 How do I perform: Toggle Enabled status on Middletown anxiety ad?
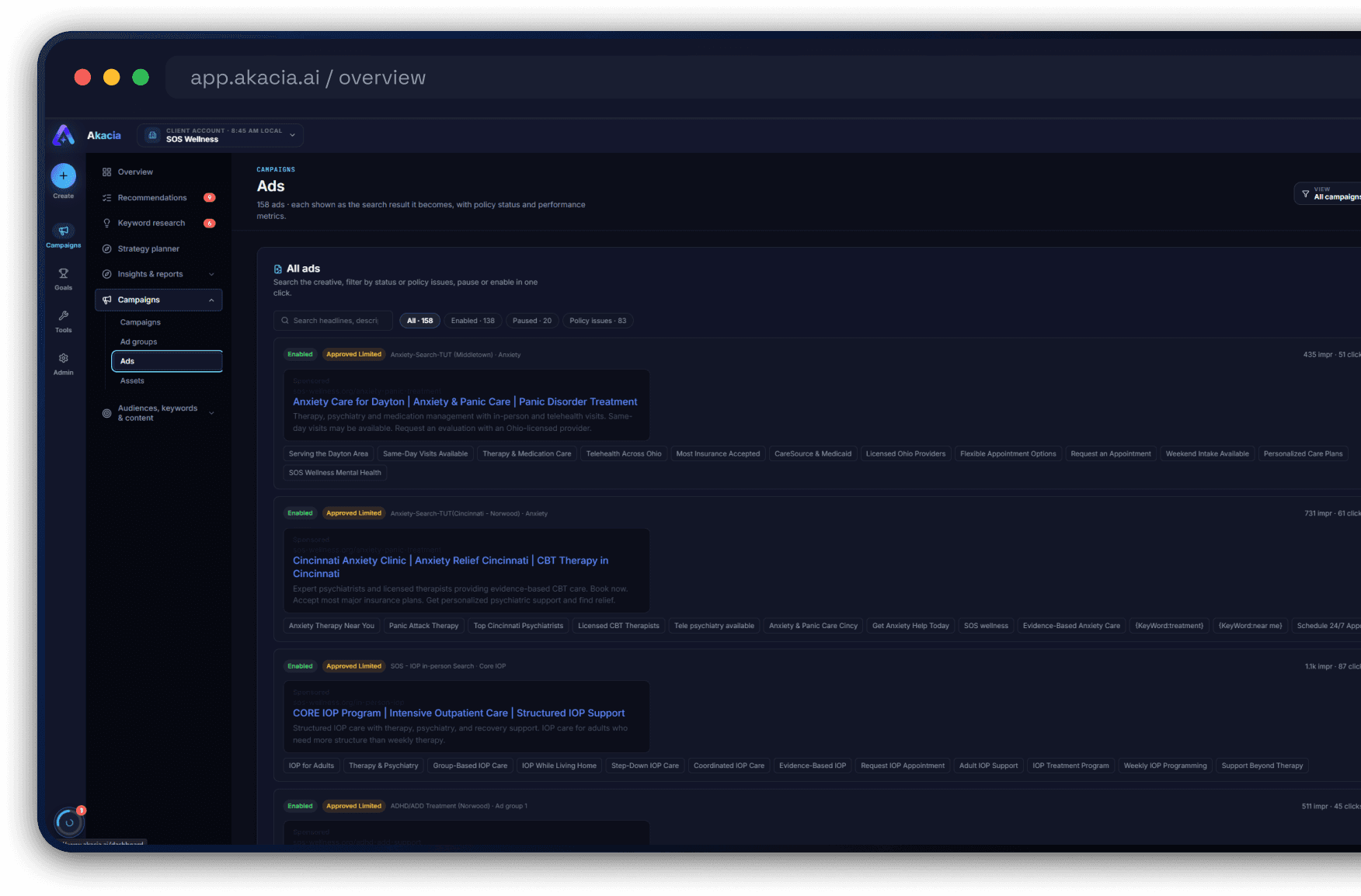[300, 355]
